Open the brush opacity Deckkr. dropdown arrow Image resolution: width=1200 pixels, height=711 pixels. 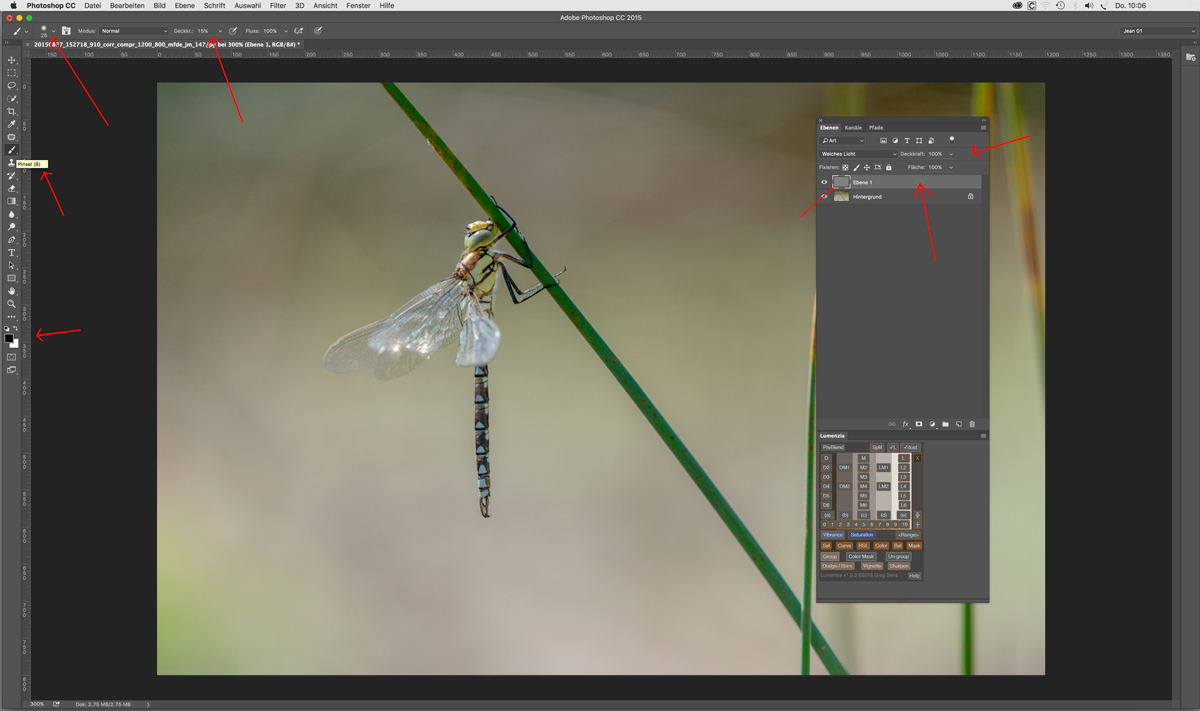coord(220,31)
